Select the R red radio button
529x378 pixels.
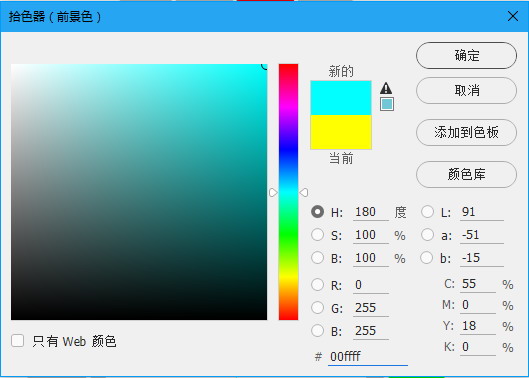click(x=317, y=285)
